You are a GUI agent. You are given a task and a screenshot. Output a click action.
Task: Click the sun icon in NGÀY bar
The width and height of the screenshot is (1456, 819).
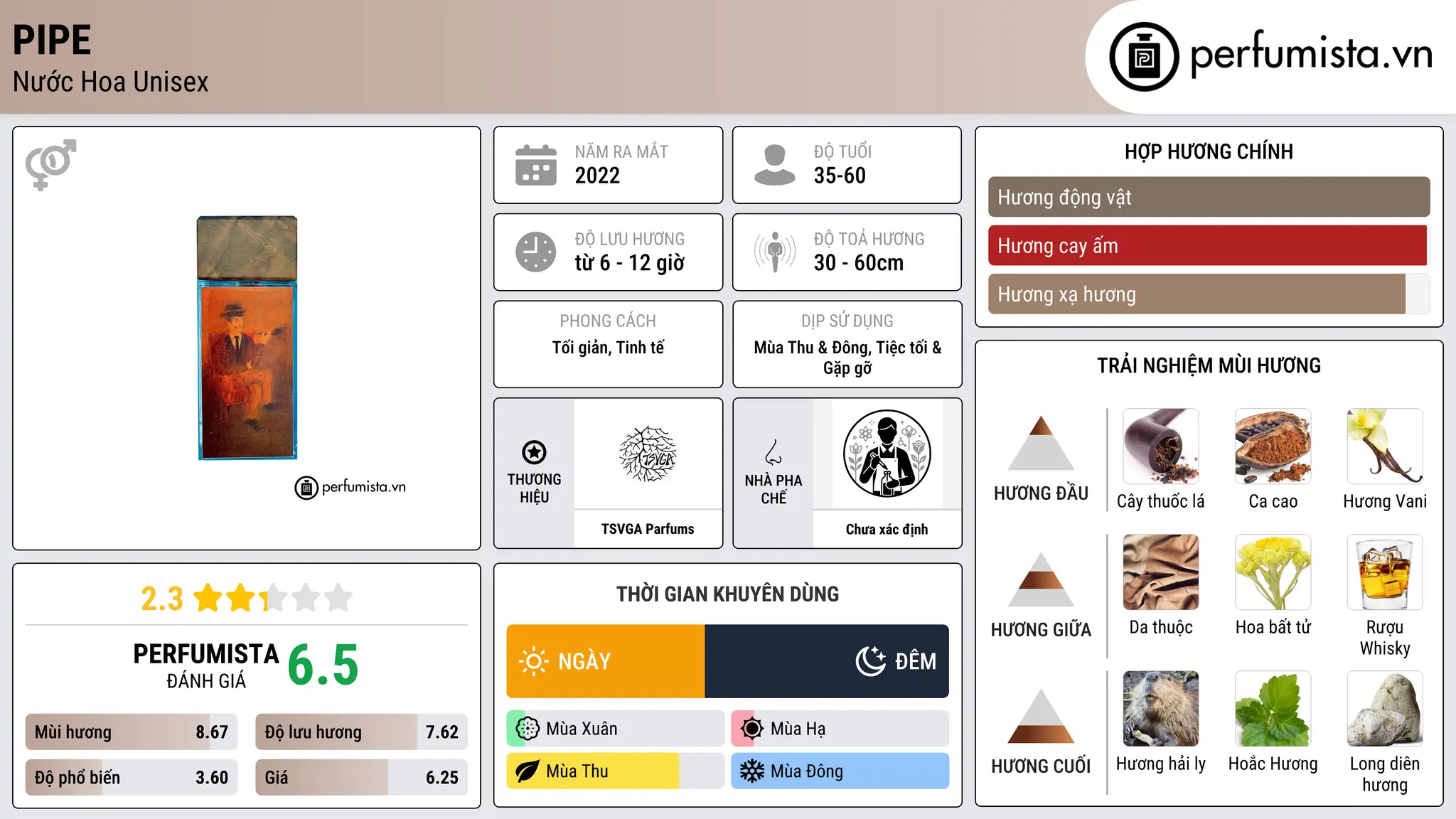(533, 661)
